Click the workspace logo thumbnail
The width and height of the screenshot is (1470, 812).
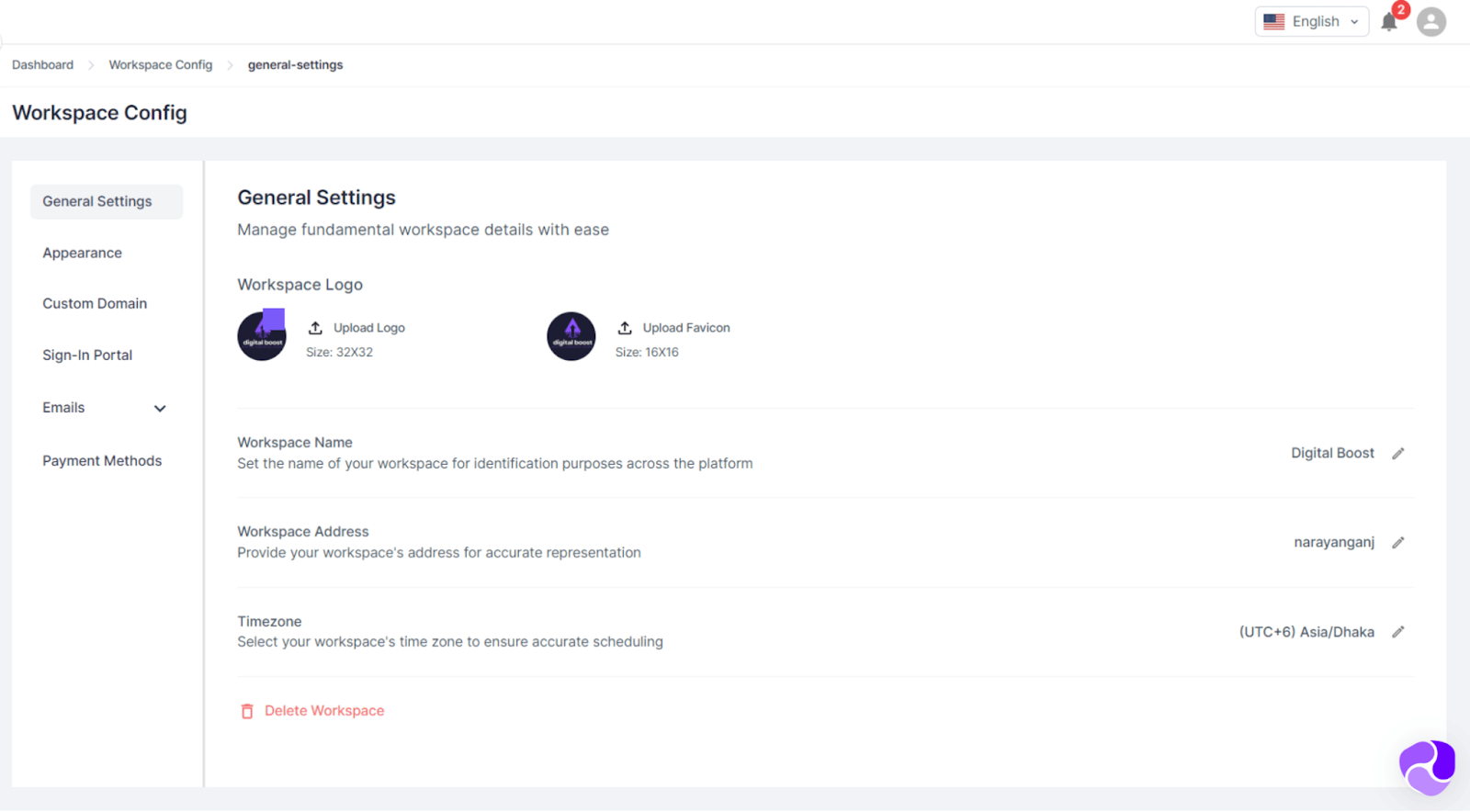pos(262,336)
